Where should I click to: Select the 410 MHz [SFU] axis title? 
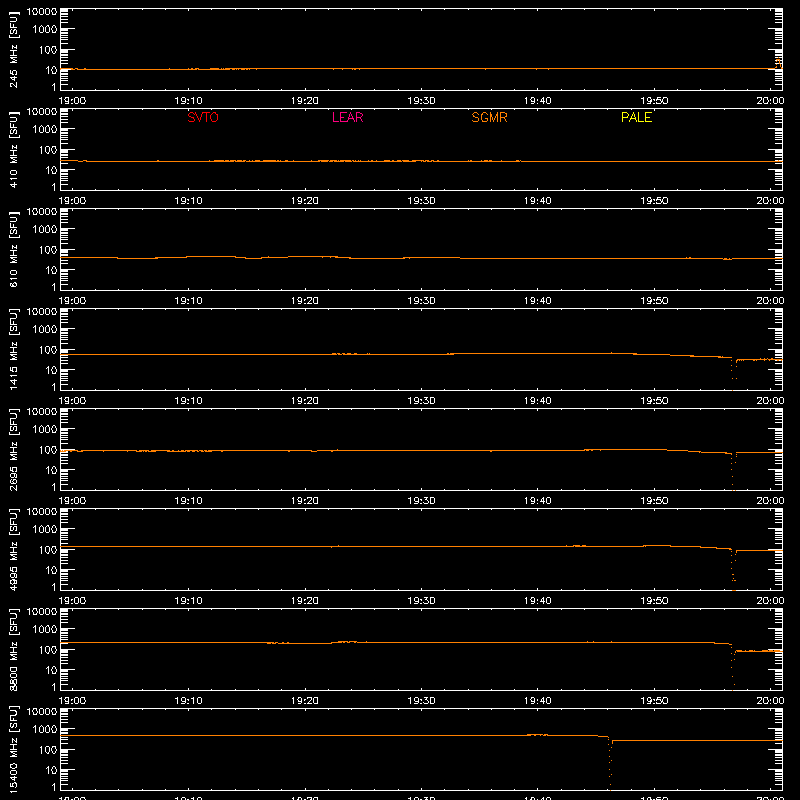coord(13,149)
